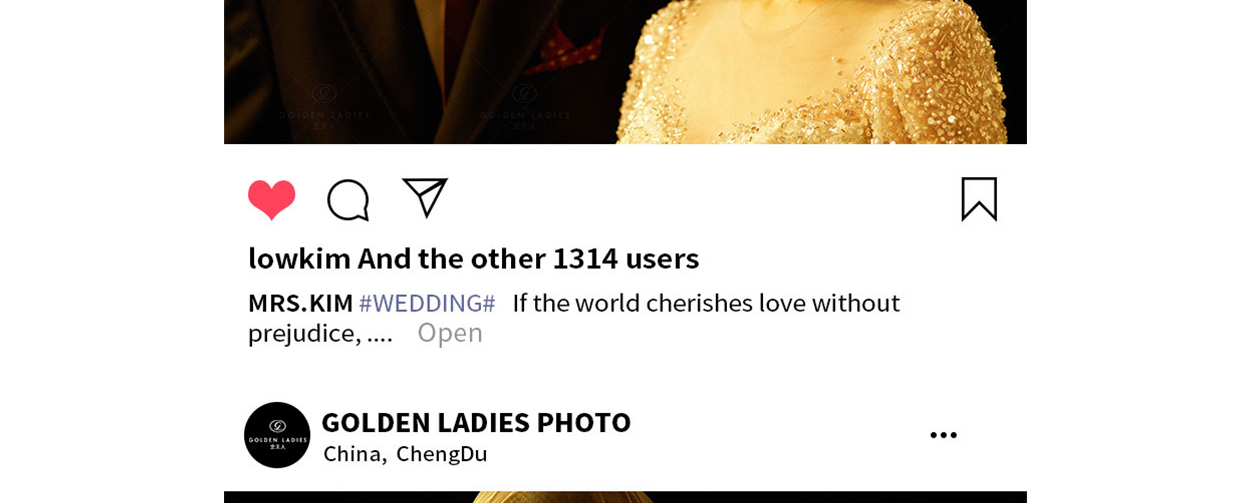Open the next post's photo at the bottom

[x=625, y=497]
